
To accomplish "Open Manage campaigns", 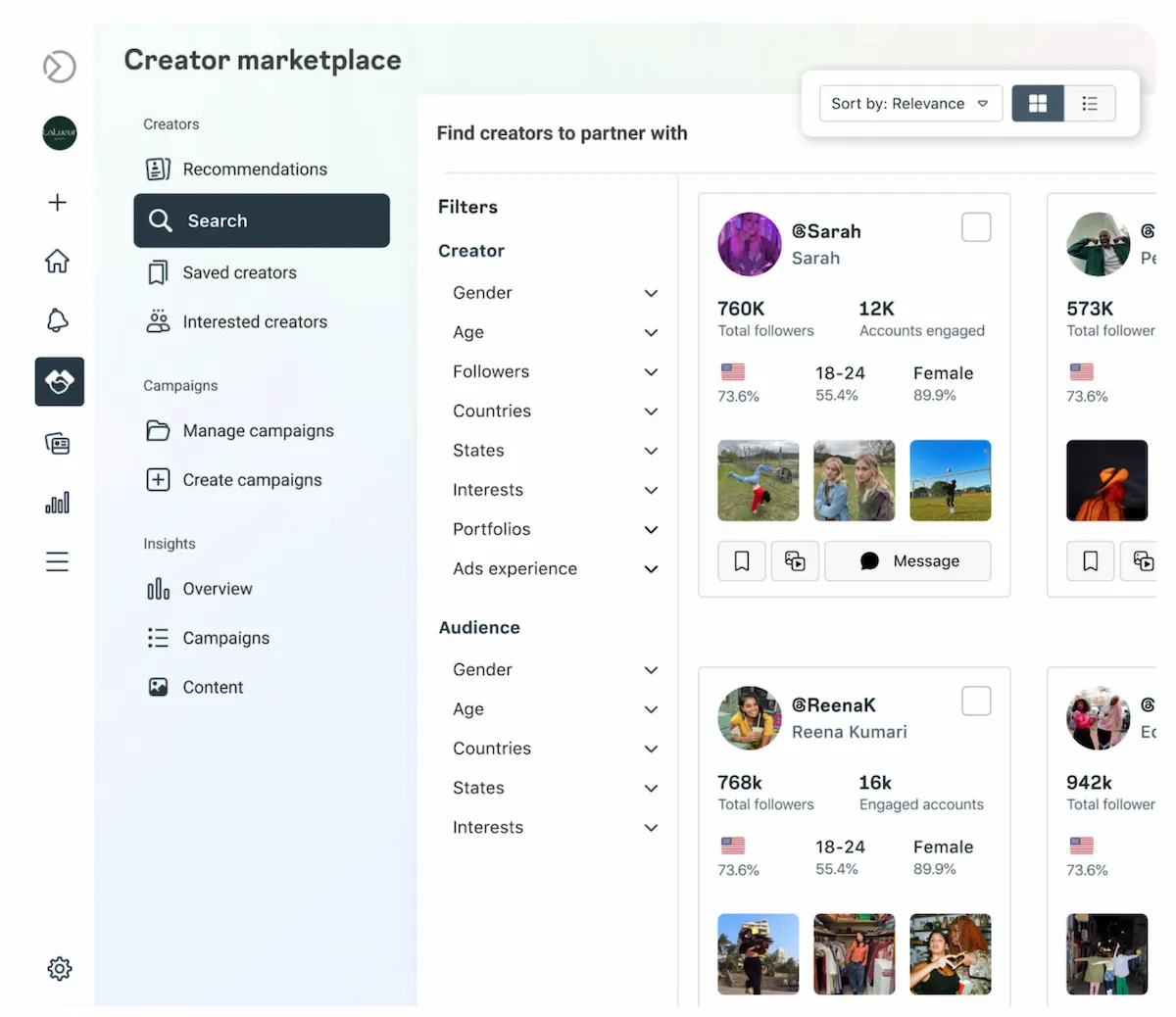I will 262,430.
